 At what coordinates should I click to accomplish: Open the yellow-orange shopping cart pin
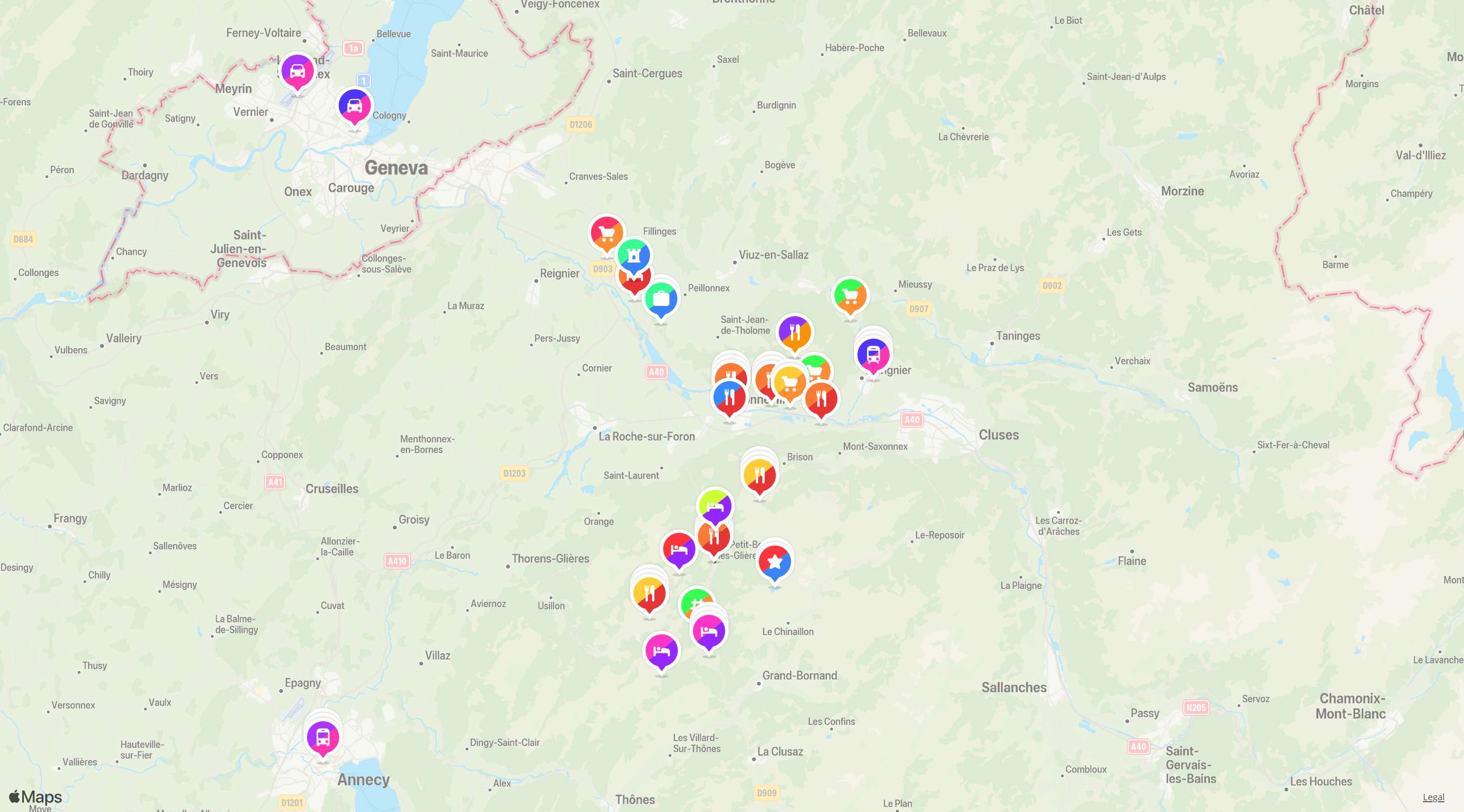(x=790, y=383)
